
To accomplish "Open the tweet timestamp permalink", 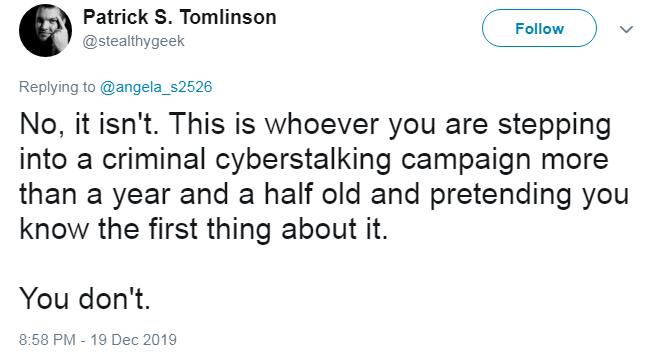I will pyautogui.click(x=98, y=340).
